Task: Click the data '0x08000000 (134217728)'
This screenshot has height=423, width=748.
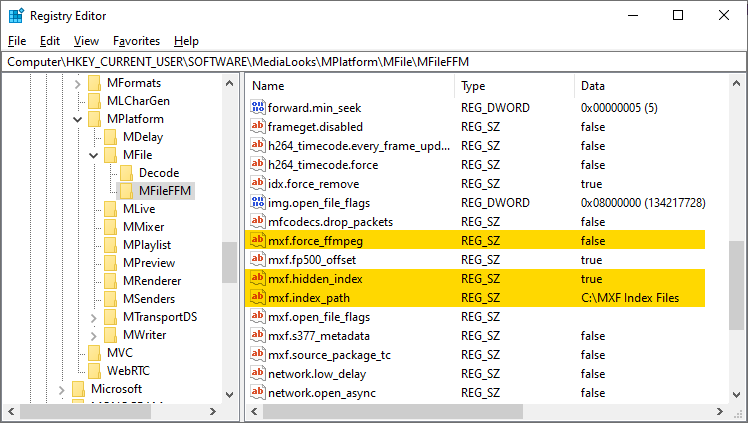Action: tap(643, 203)
